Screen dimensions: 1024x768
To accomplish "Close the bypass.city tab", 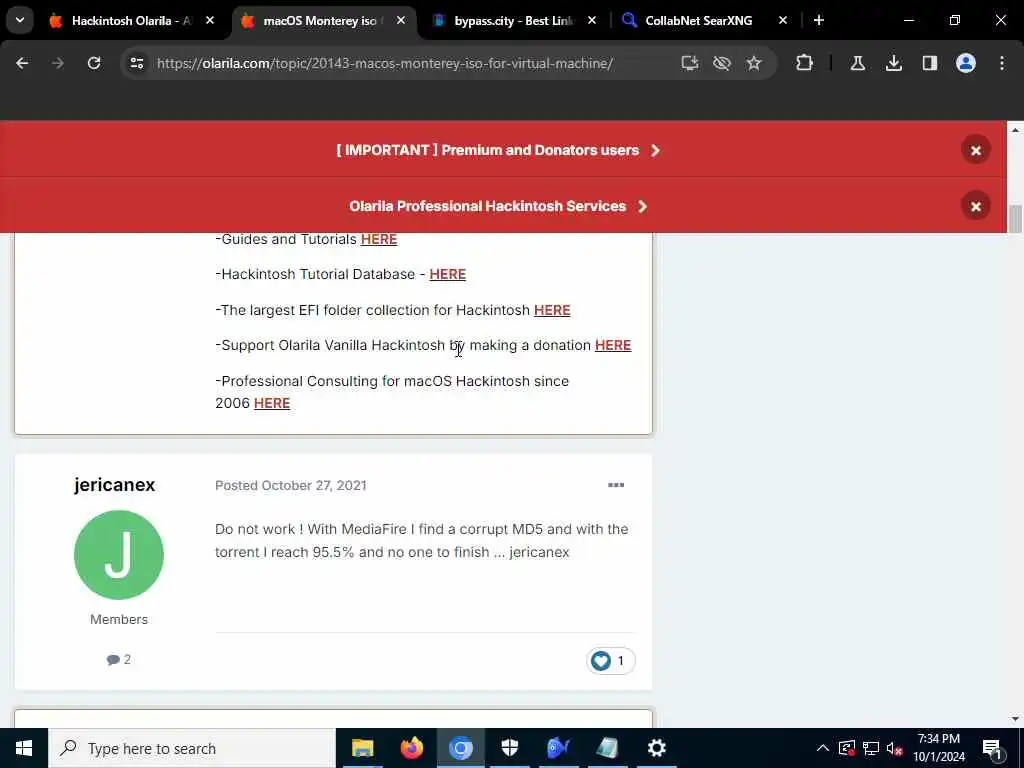I will coord(592,20).
